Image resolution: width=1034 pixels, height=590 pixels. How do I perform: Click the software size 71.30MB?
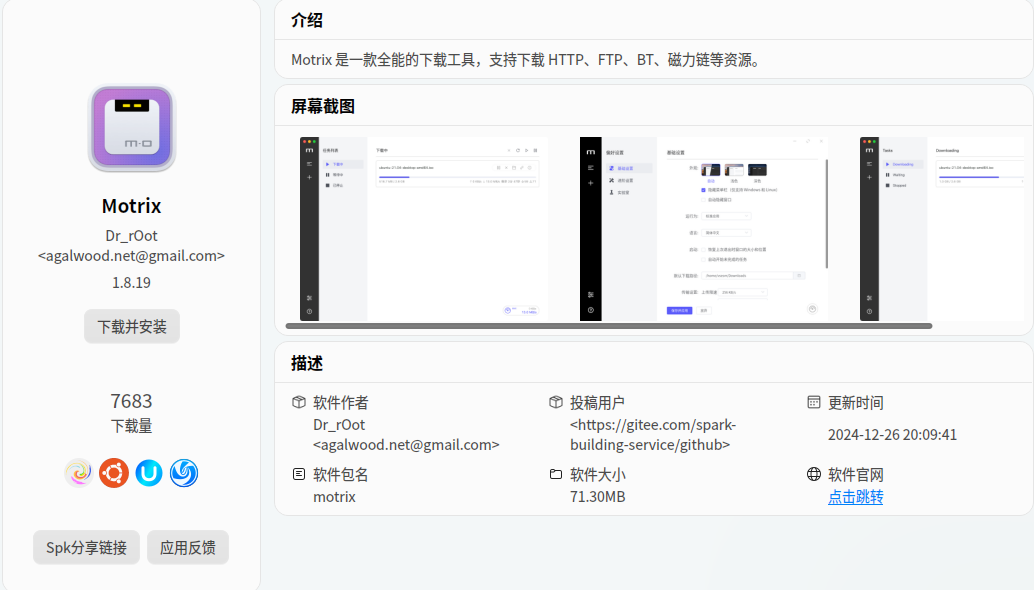(x=597, y=497)
